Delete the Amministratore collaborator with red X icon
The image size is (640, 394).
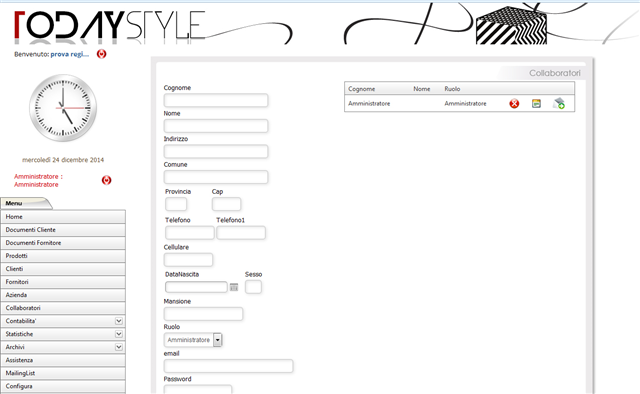tap(514, 104)
